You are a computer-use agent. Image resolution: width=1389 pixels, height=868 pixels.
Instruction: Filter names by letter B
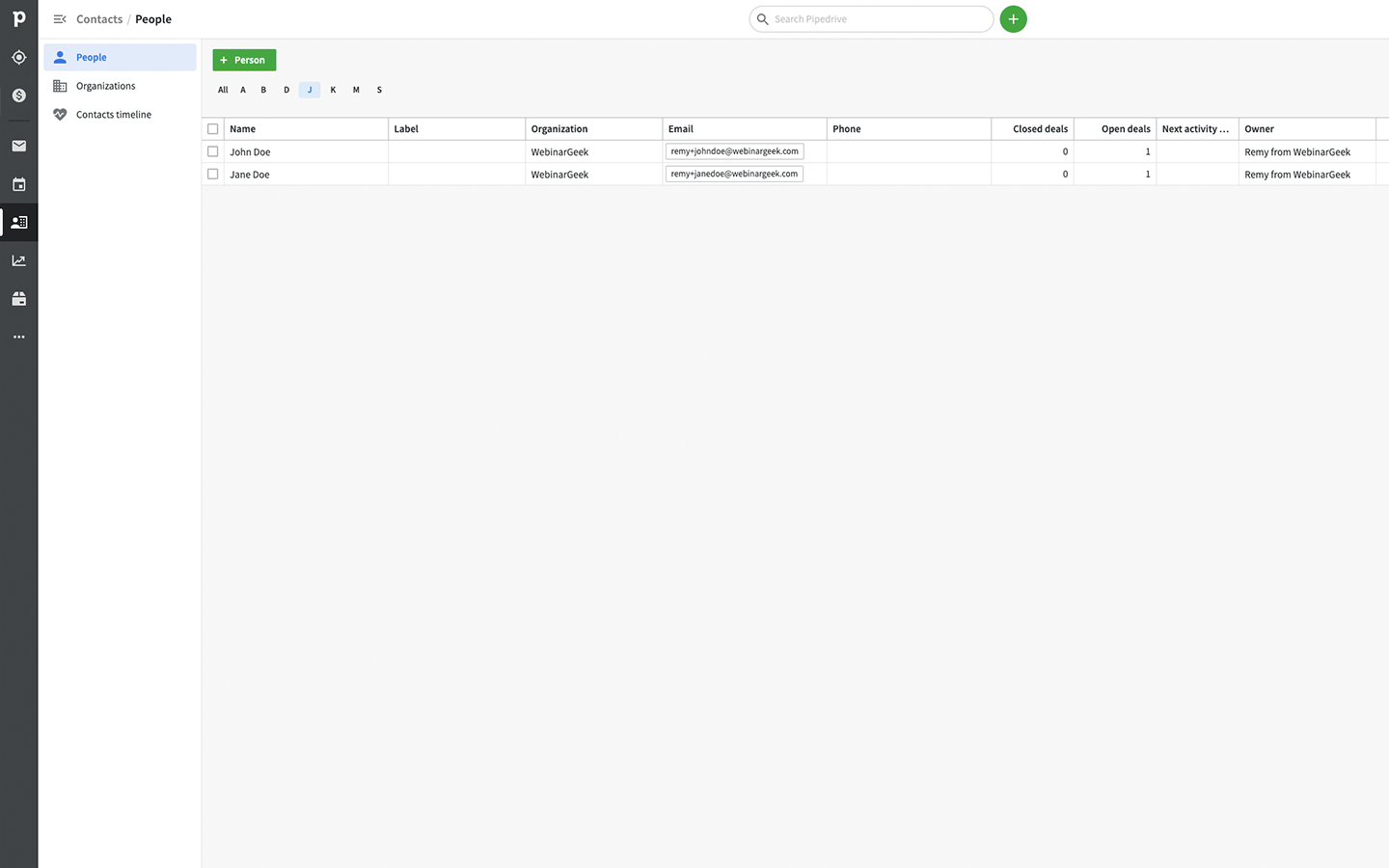263,90
